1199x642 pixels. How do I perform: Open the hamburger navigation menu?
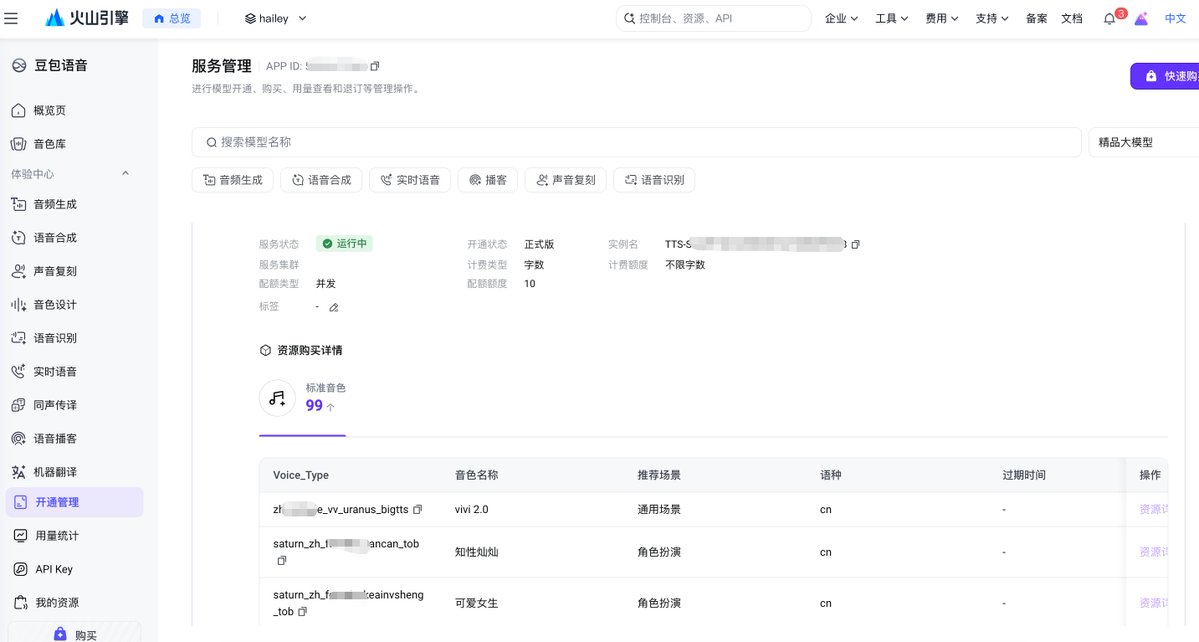coord(11,18)
